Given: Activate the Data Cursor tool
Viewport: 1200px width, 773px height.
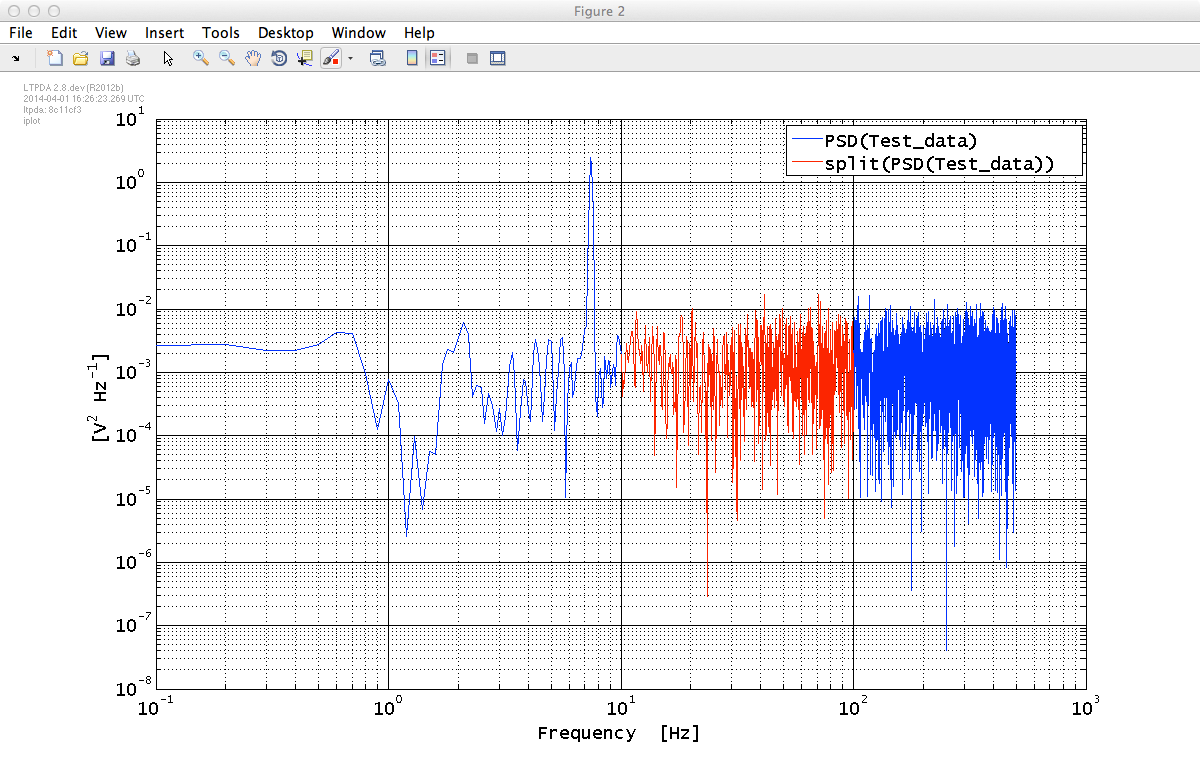Looking at the screenshot, I should click(x=305, y=59).
